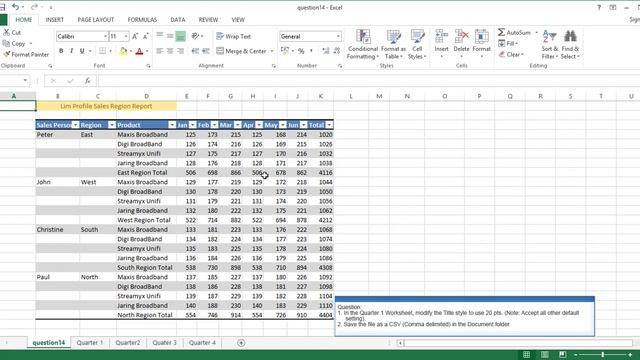Click the Name Box

pyautogui.click(x=14, y=81)
